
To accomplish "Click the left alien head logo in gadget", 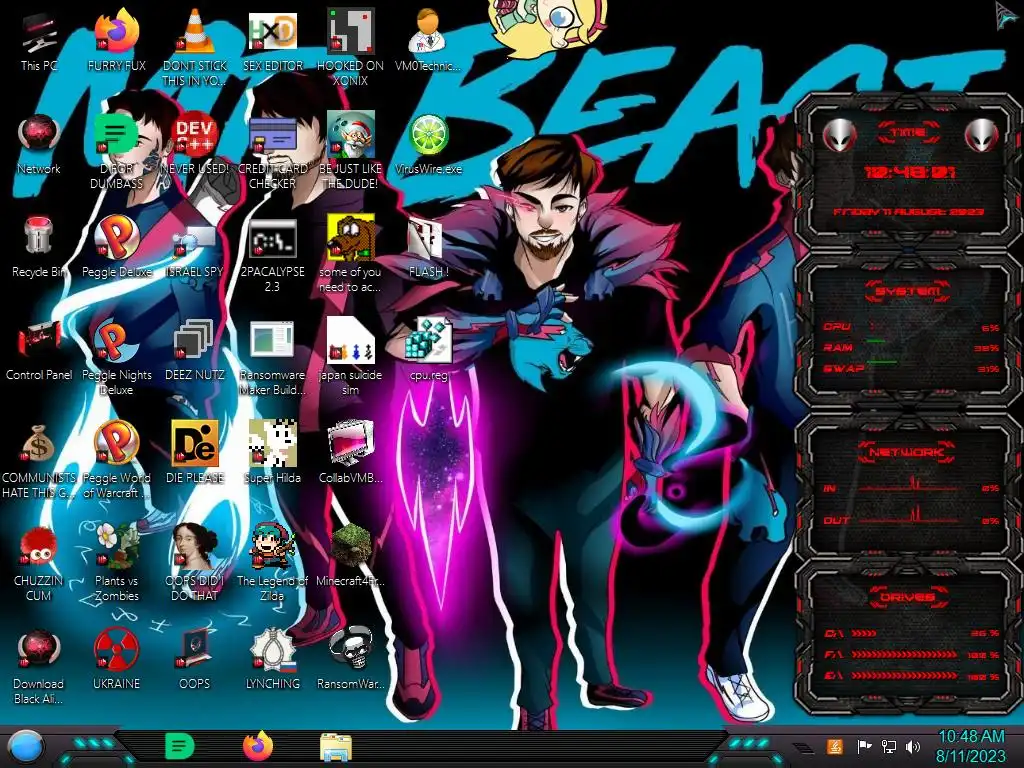I will [840, 135].
